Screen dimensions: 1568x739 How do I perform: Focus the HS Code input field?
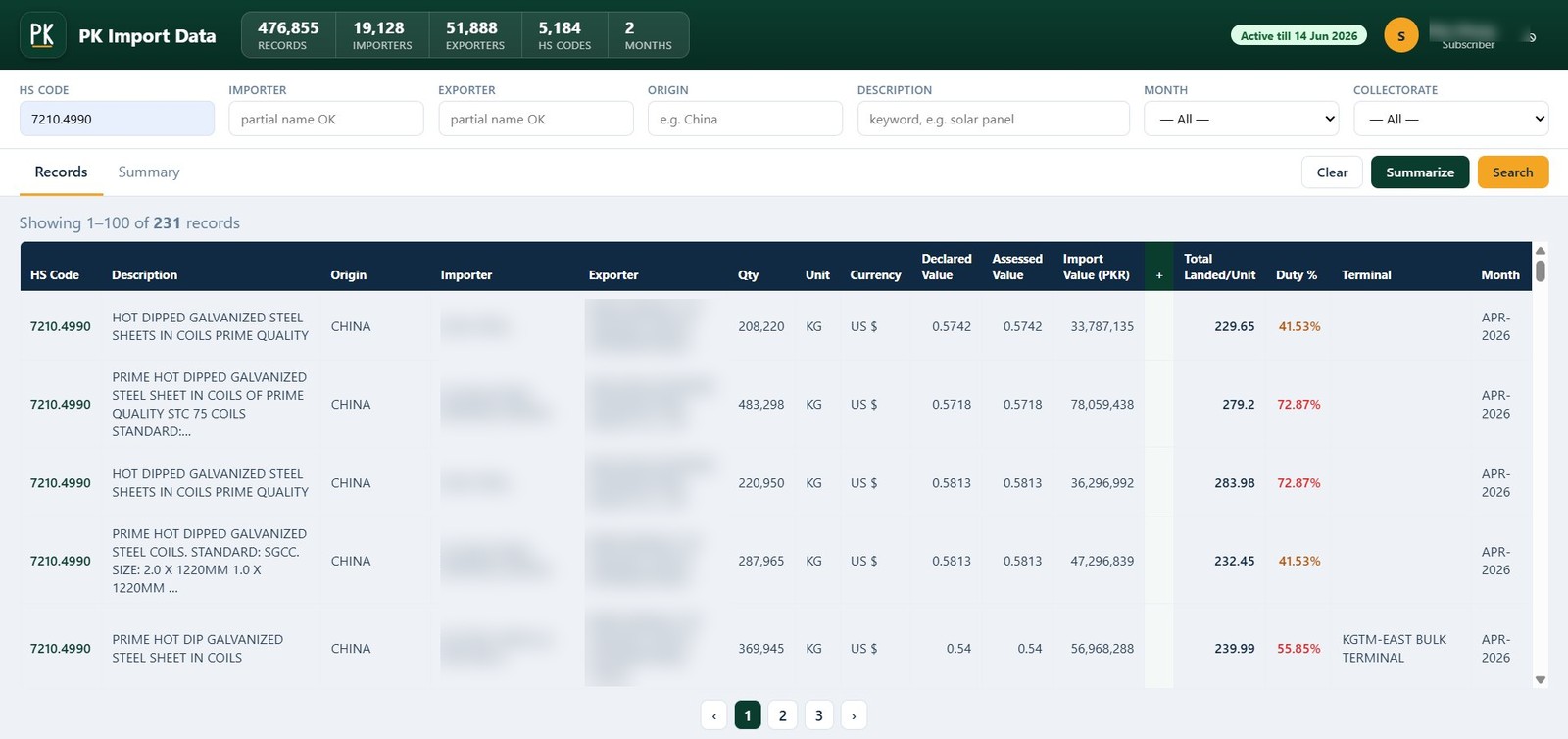(x=117, y=119)
